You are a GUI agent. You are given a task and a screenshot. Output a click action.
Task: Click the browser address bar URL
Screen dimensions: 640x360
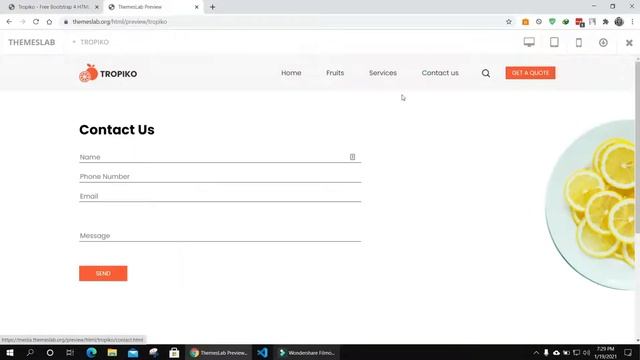pyautogui.click(x=120, y=22)
